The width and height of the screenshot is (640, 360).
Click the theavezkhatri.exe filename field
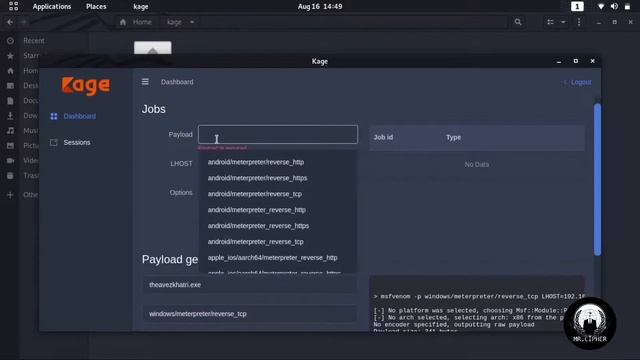249,284
